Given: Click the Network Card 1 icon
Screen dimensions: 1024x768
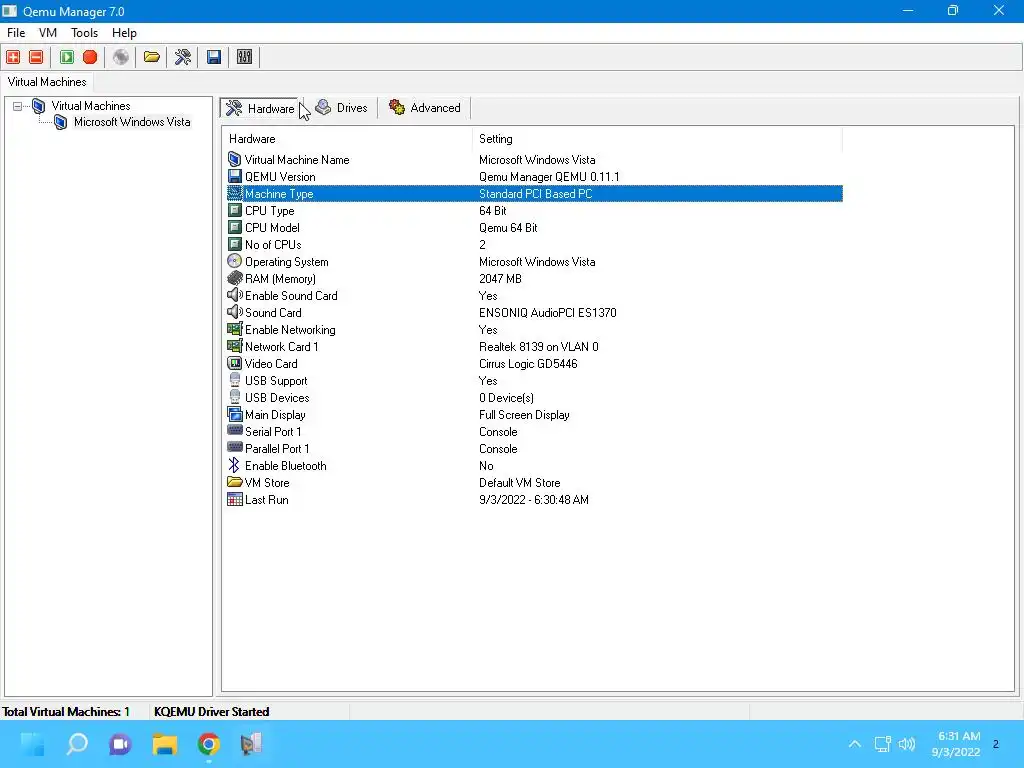Looking at the screenshot, I should click(234, 346).
